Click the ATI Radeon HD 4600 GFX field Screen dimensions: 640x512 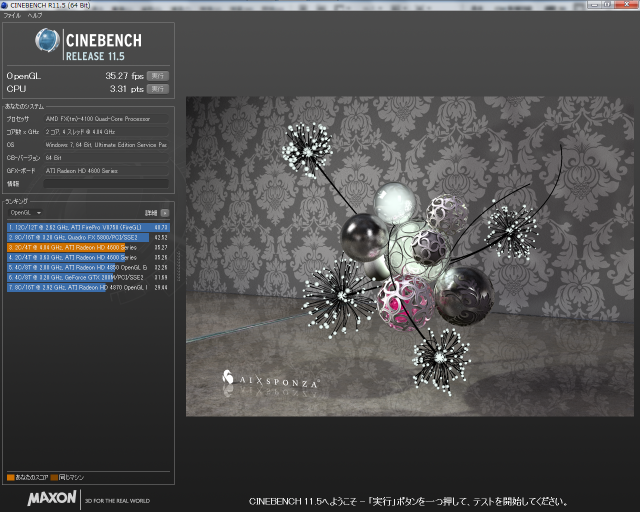click(106, 171)
